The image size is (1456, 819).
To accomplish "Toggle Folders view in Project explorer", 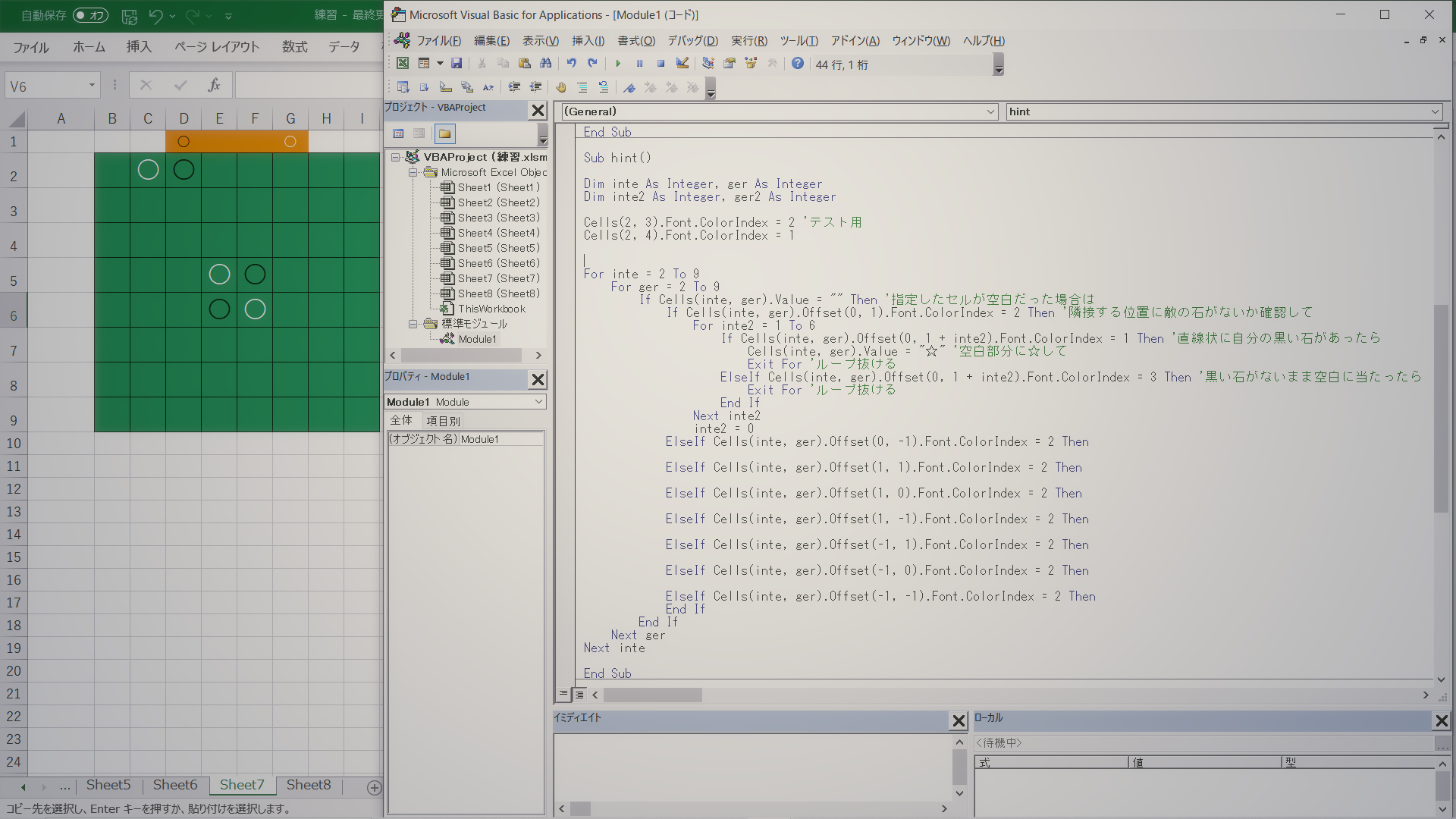I will pos(444,134).
